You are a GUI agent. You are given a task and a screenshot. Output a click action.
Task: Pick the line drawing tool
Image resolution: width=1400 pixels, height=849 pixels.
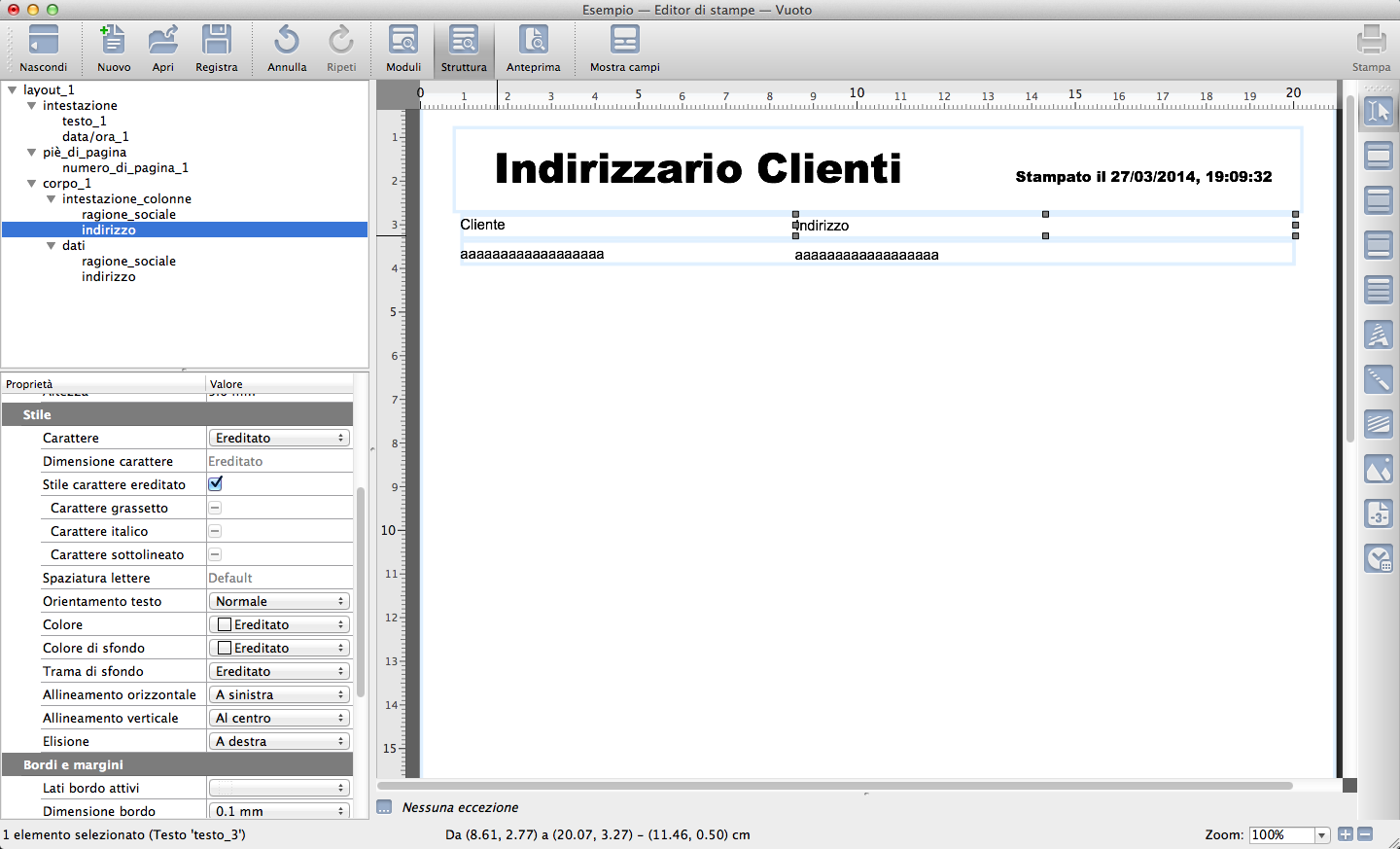(x=1378, y=379)
